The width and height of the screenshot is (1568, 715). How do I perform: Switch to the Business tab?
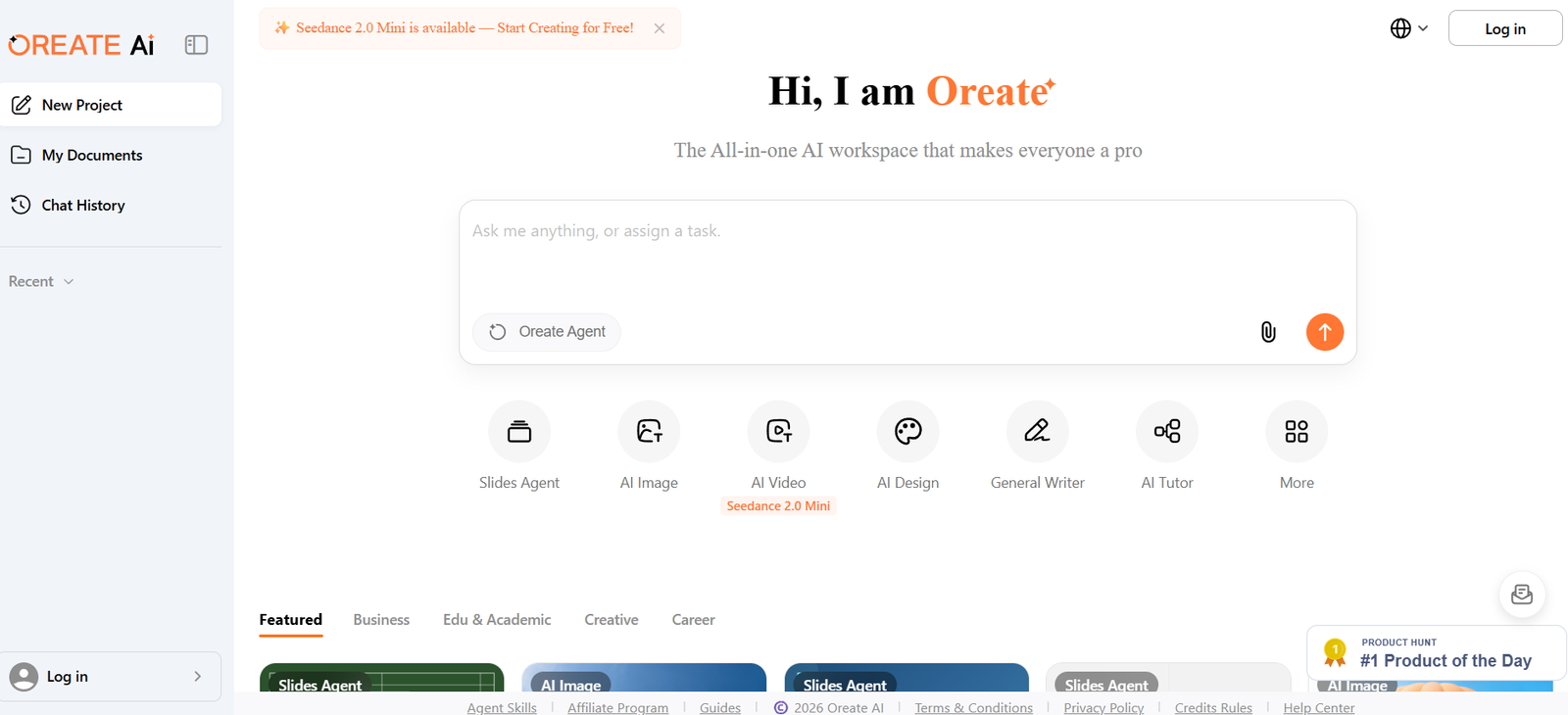click(x=381, y=620)
